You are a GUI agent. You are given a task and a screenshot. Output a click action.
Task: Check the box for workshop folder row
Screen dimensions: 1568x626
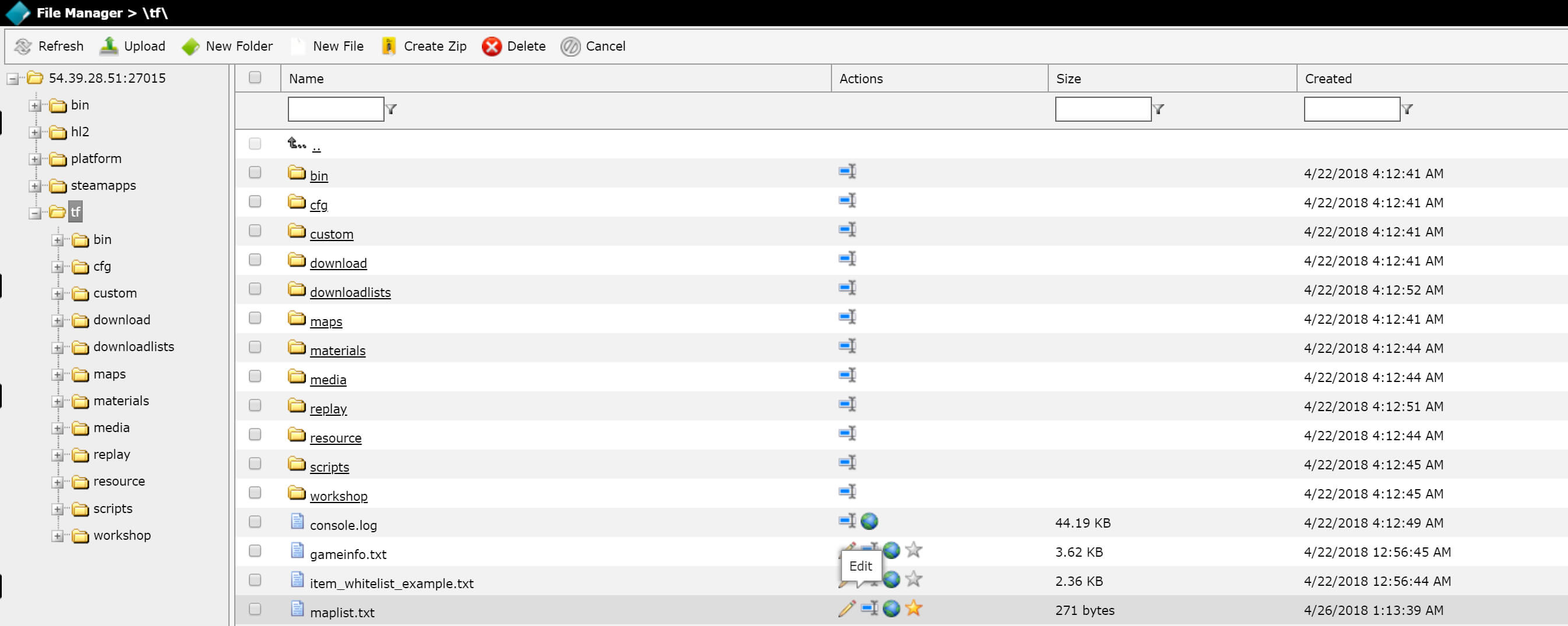(x=255, y=493)
